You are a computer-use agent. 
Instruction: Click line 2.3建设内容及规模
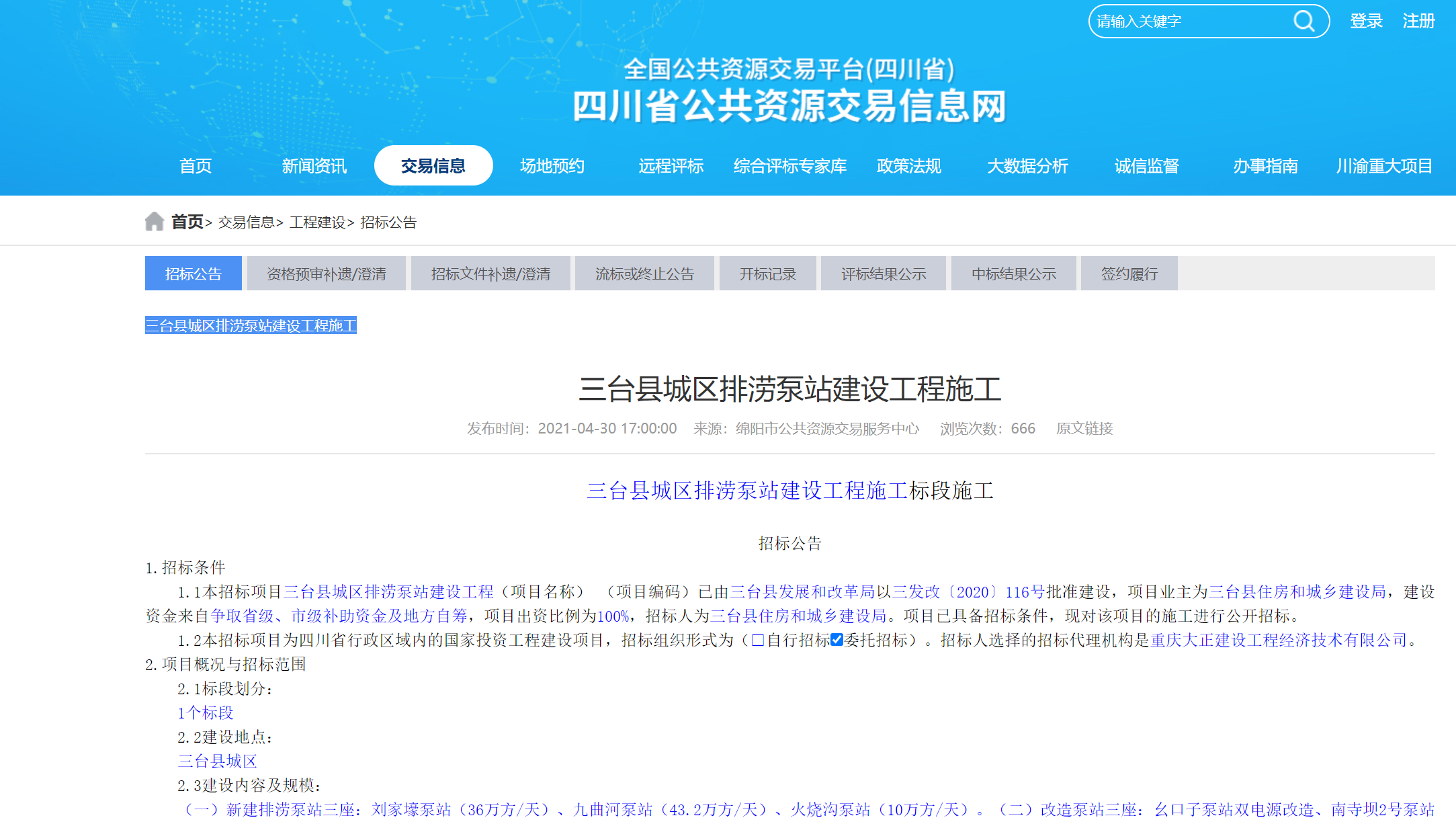(x=249, y=785)
